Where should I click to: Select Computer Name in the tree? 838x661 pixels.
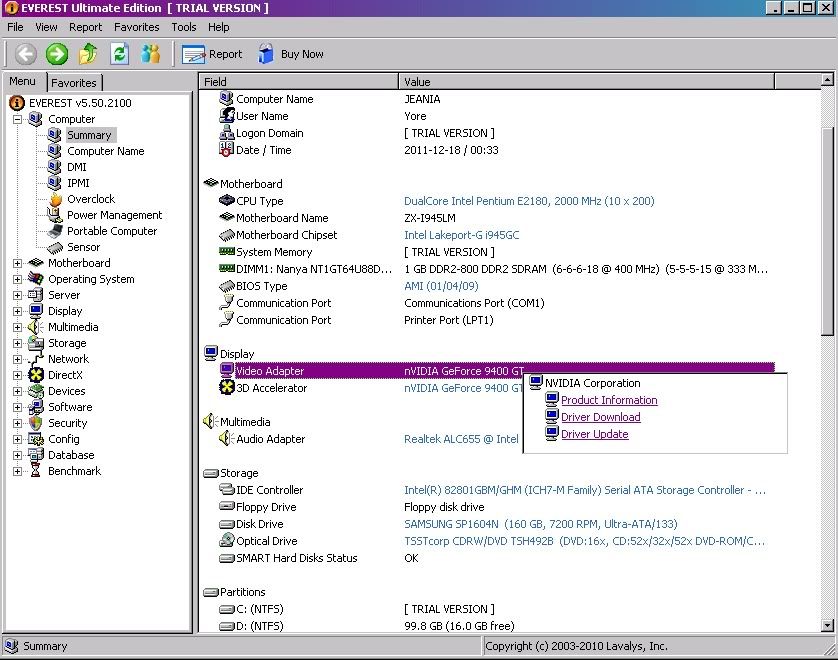[x=106, y=151]
